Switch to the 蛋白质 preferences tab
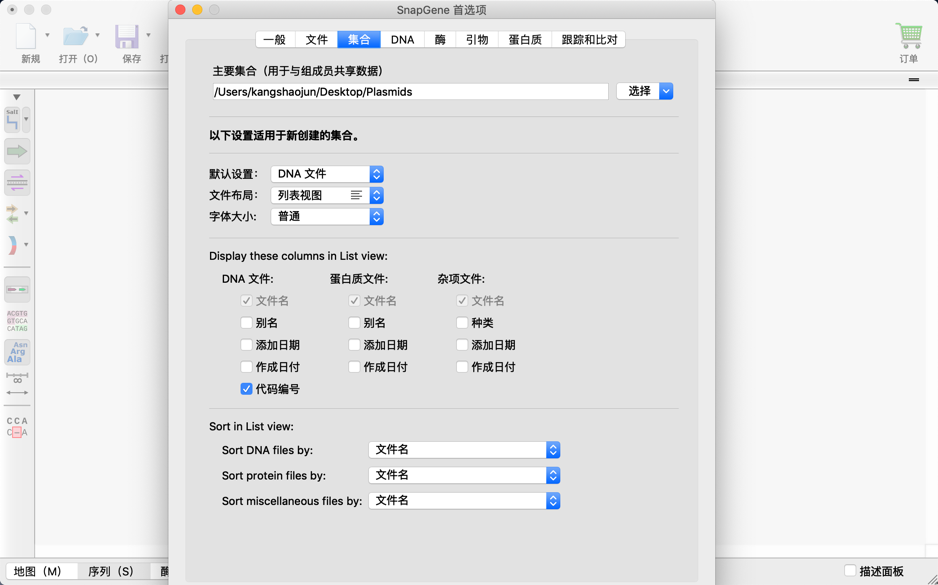This screenshot has width=938, height=585. tap(524, 40)
